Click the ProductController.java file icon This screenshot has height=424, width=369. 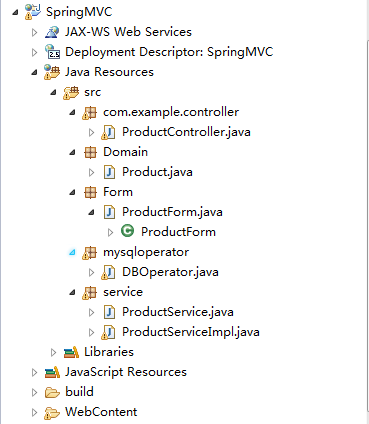(108, 132)
